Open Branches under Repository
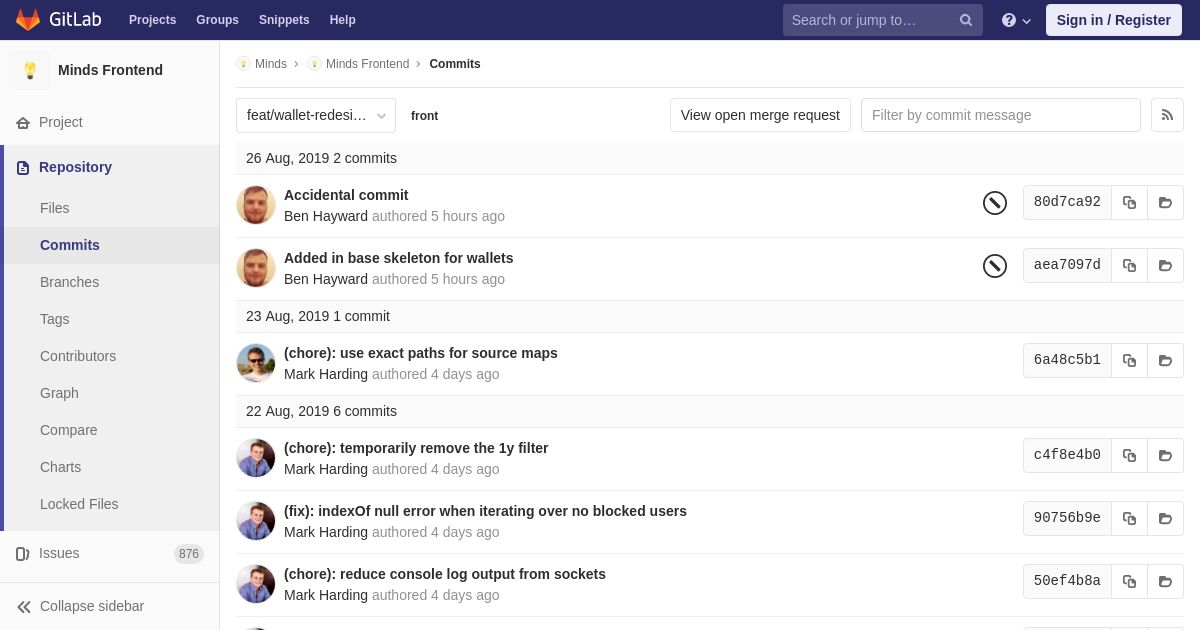The width and height of the screenshot is (1200, 630). 69,282
